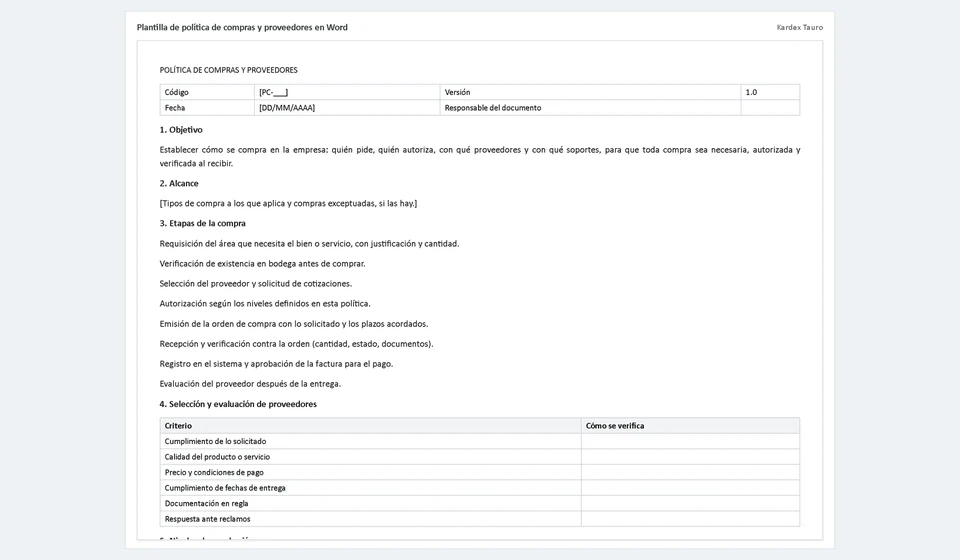Click the empty verification cell for 'Cumplimiento de fechas de entrega'
Viewport: 960px width, 560px height.
[691, 488]
